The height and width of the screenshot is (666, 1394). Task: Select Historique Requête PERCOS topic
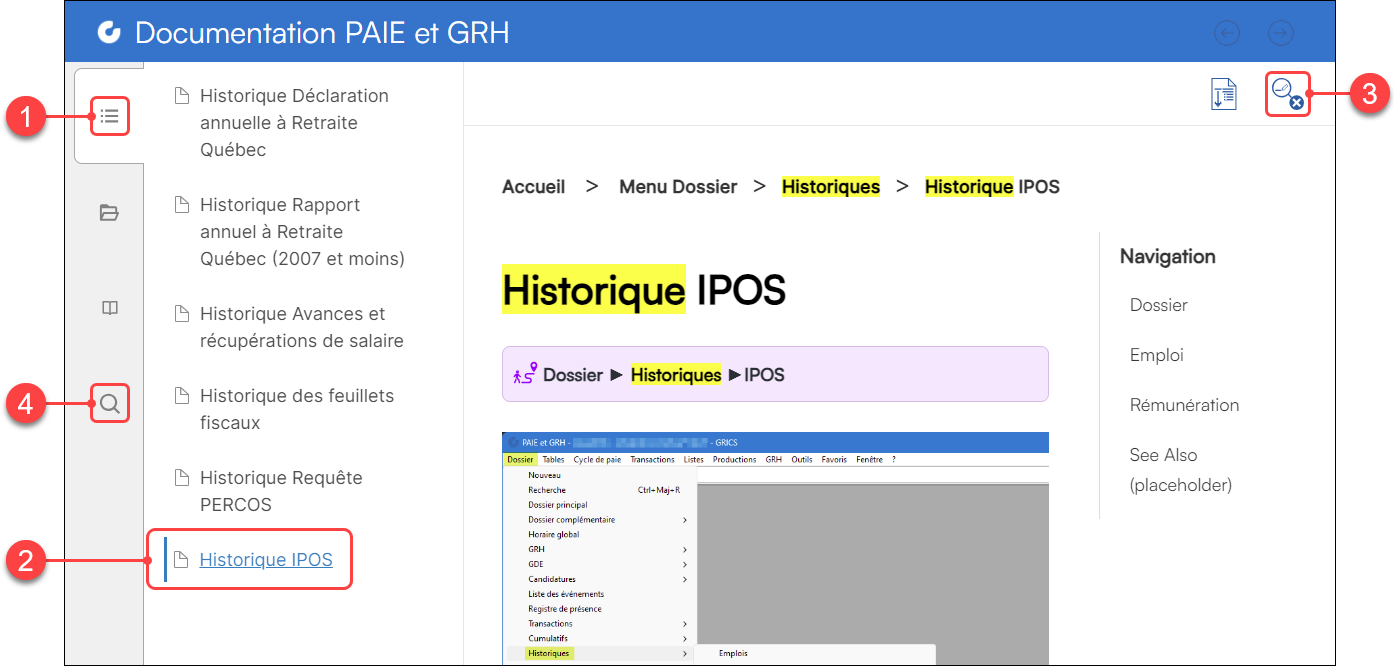point(281,491)
